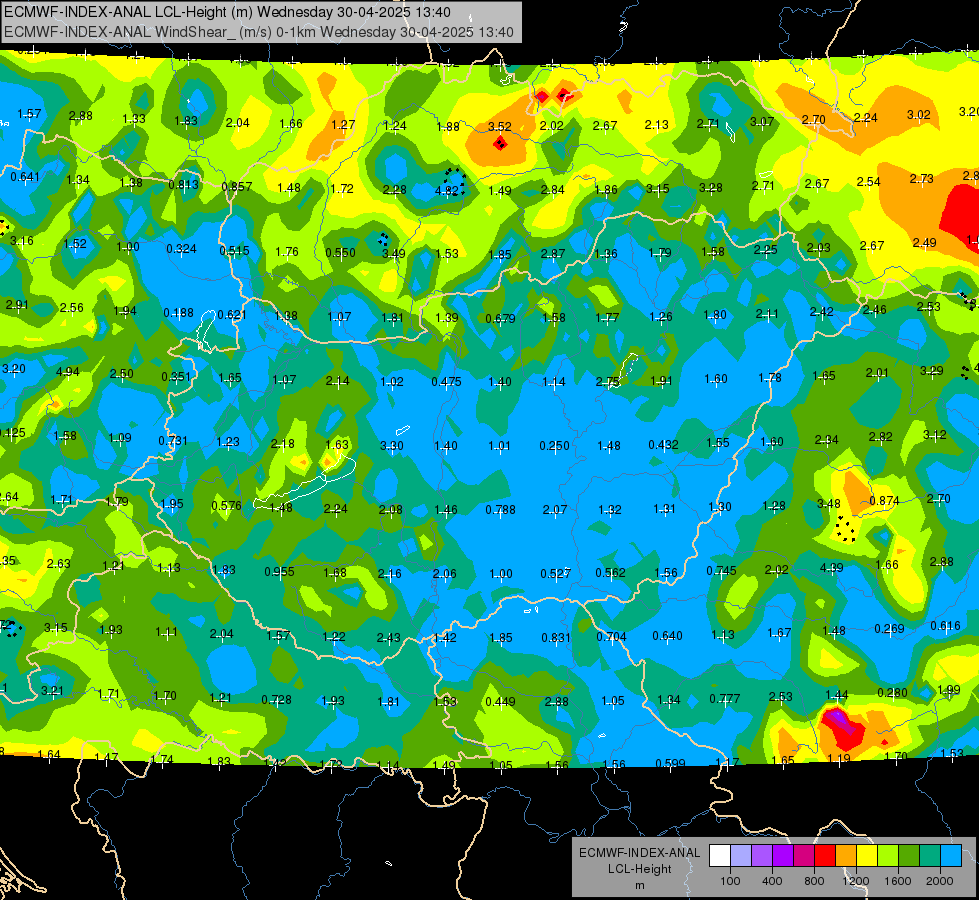
Task: Click the wind shear value 4.94
Action: (67, 372)
